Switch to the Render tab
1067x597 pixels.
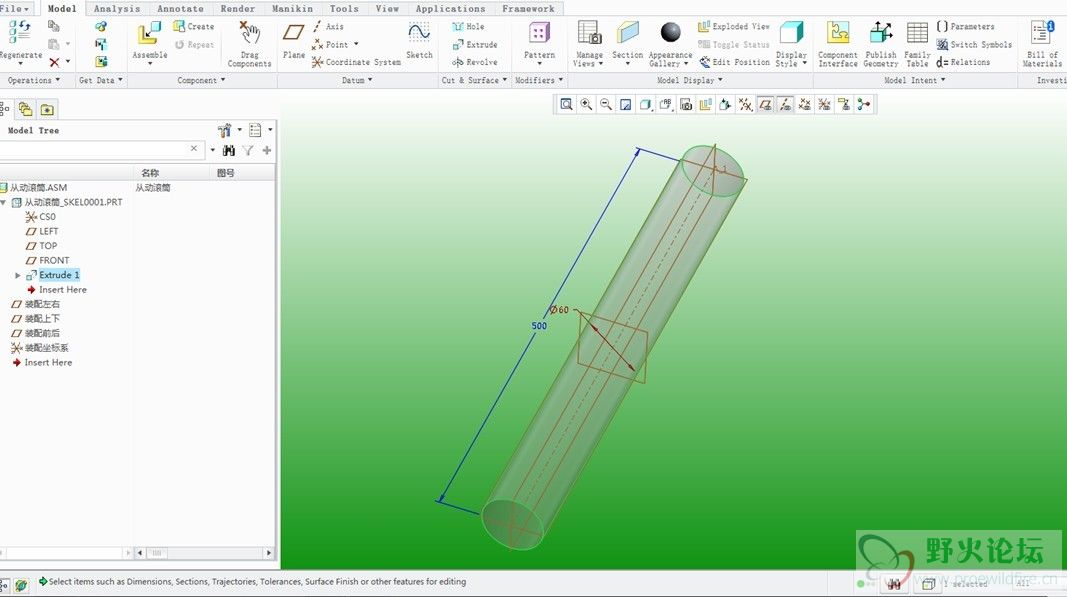click(x=237, y=9)
